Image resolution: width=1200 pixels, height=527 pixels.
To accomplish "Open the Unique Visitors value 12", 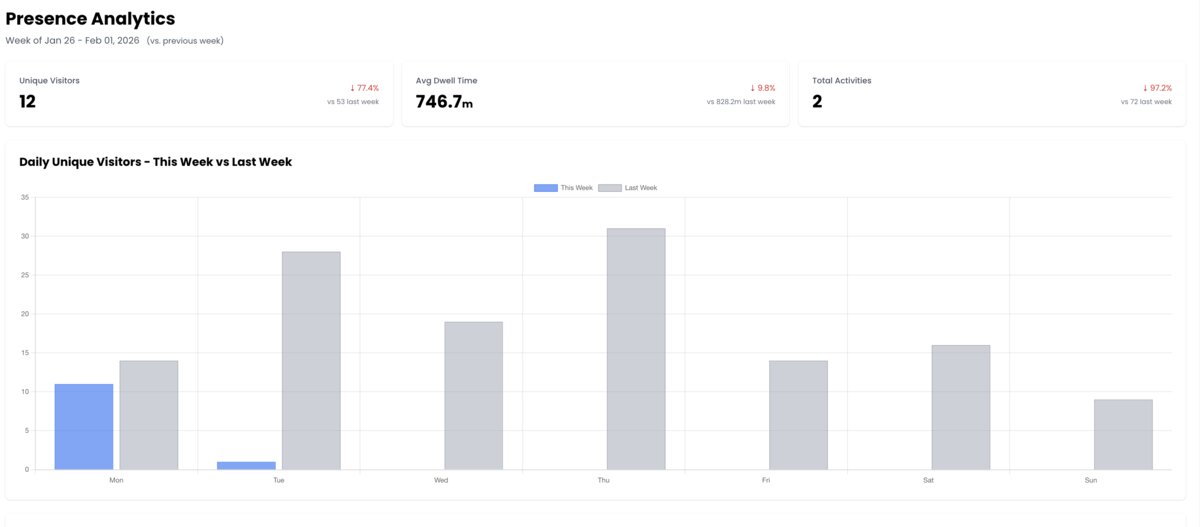I will pyautogui.click(x=28, y=101).
